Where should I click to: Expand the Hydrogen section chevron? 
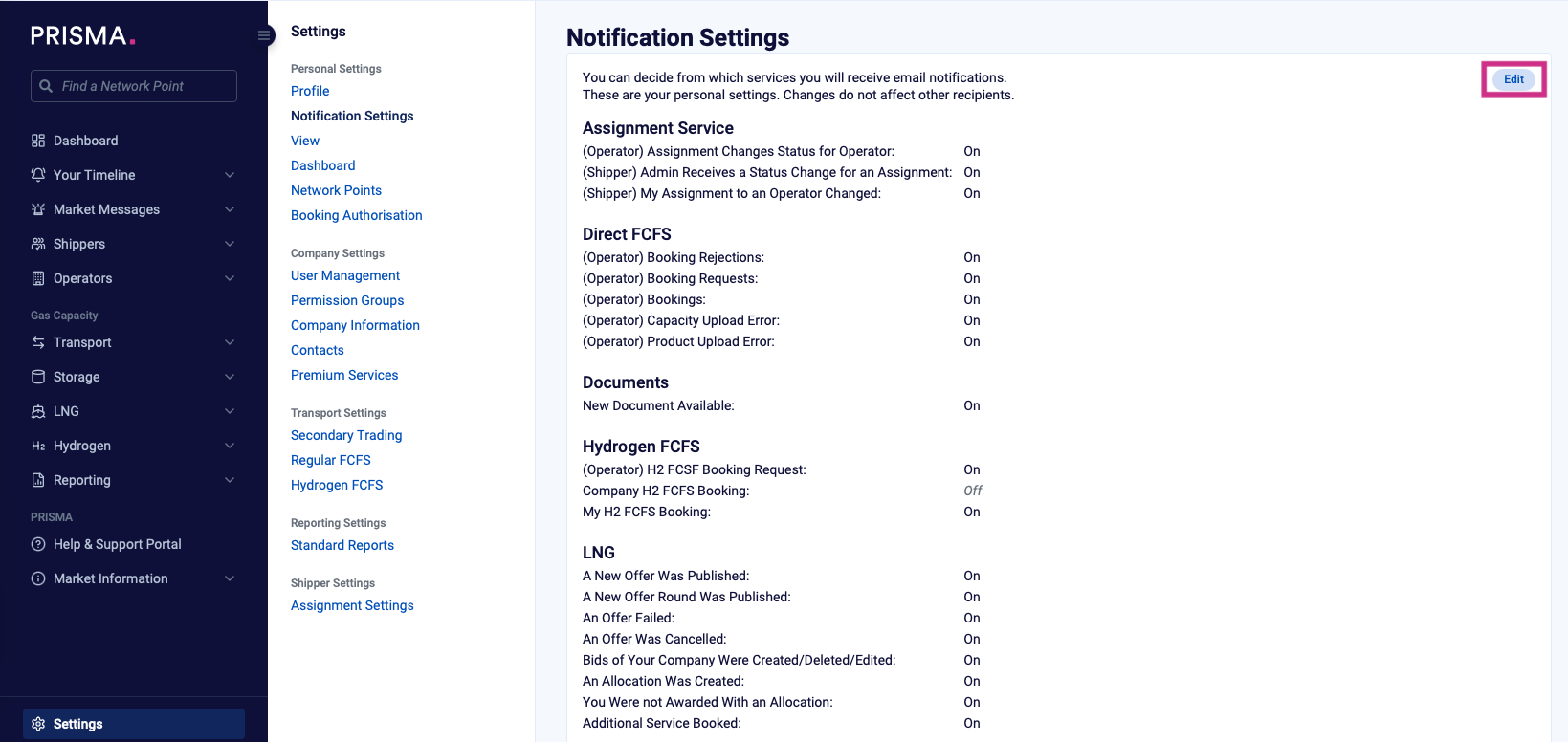(230, 446)
